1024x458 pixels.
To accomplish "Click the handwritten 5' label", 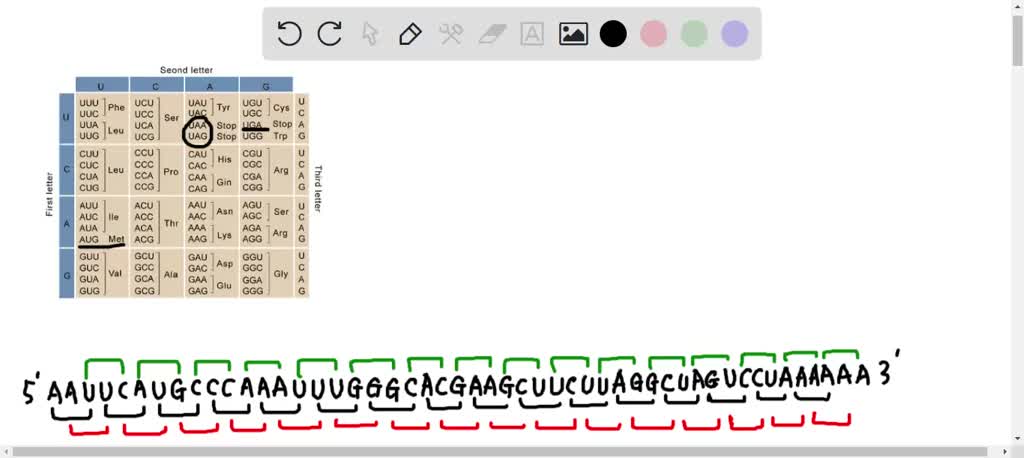I will click(31, 387).
